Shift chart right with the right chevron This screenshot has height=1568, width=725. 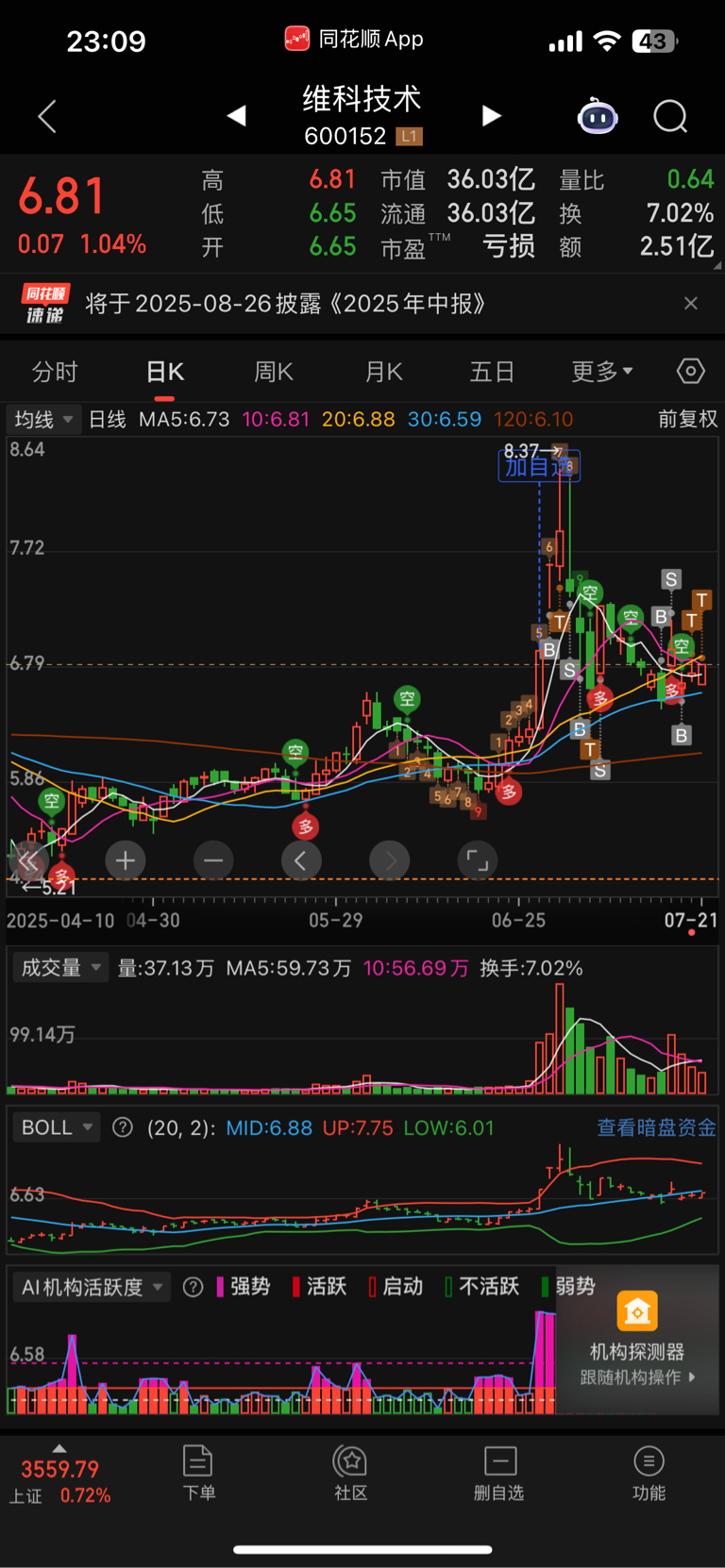[390, 860]
